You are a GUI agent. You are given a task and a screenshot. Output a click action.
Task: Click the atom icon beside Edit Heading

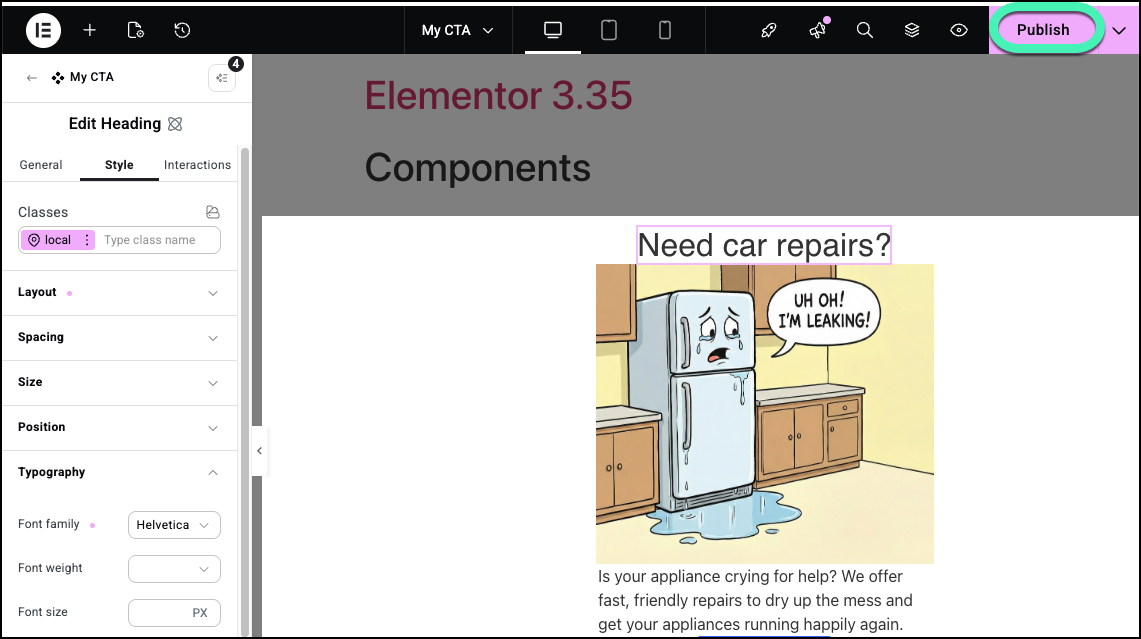(x=175, y=124)
